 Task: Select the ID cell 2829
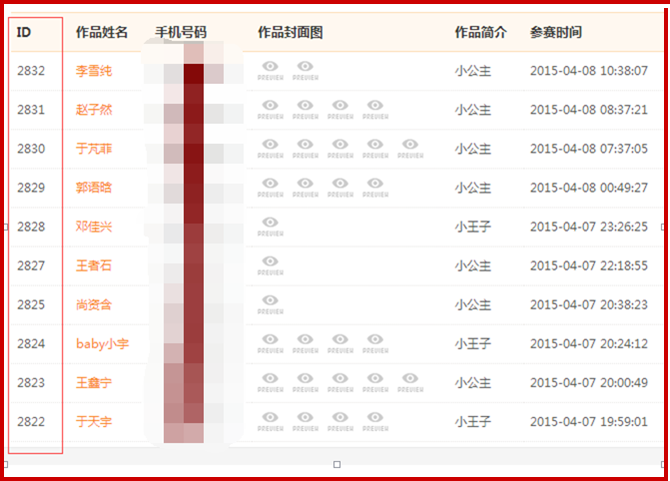tap(31, 188)
